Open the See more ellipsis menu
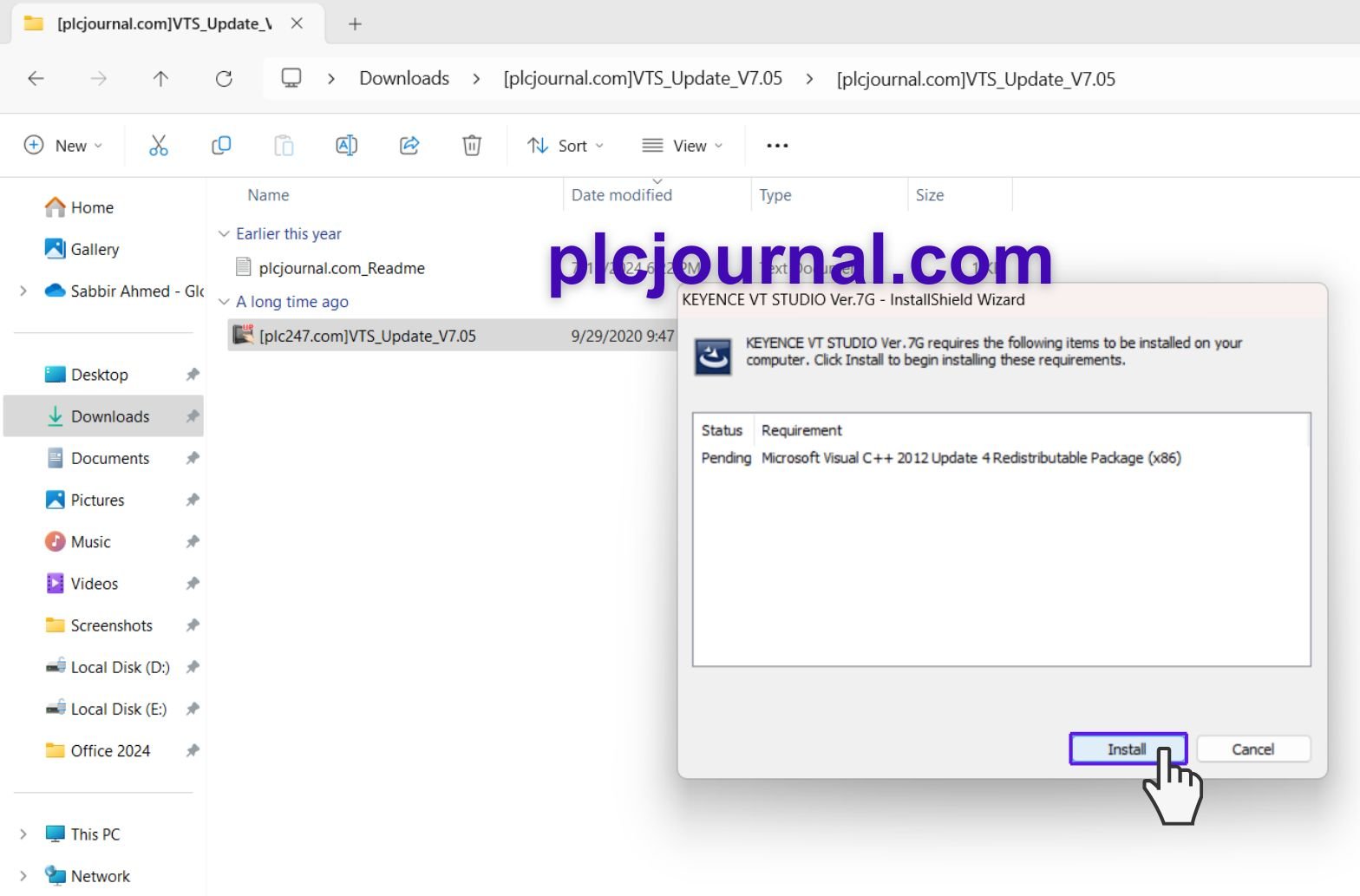1360x896 pixels. tap(777, 146)
